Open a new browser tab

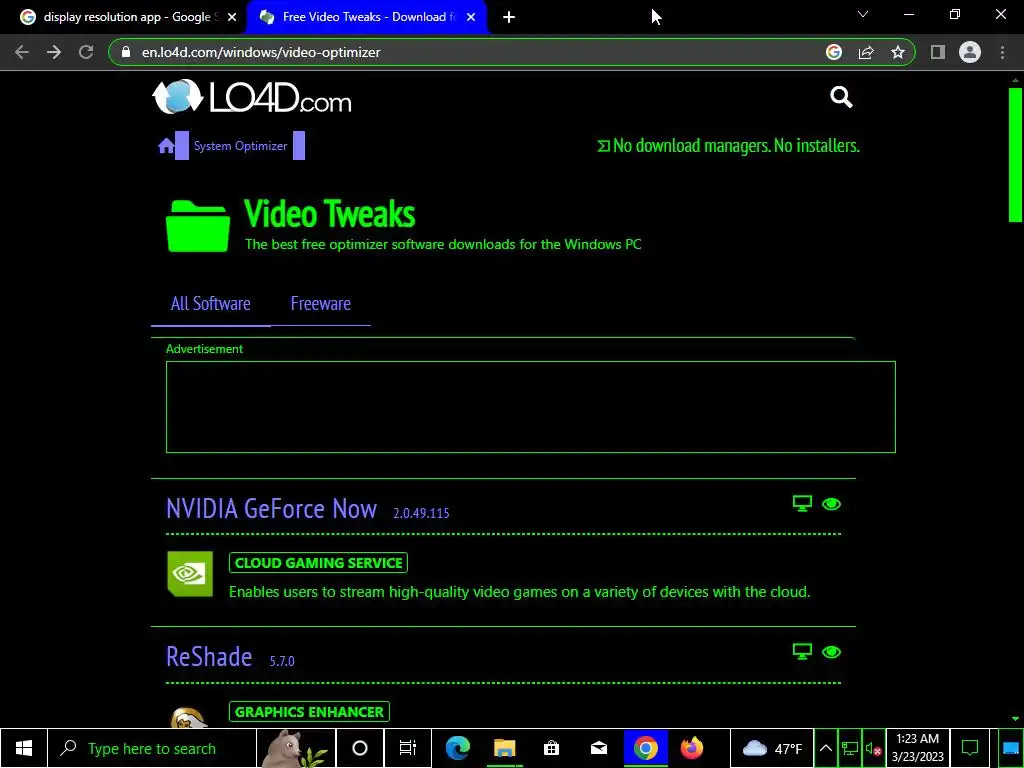pyautogui.click(x=509, y=17)
